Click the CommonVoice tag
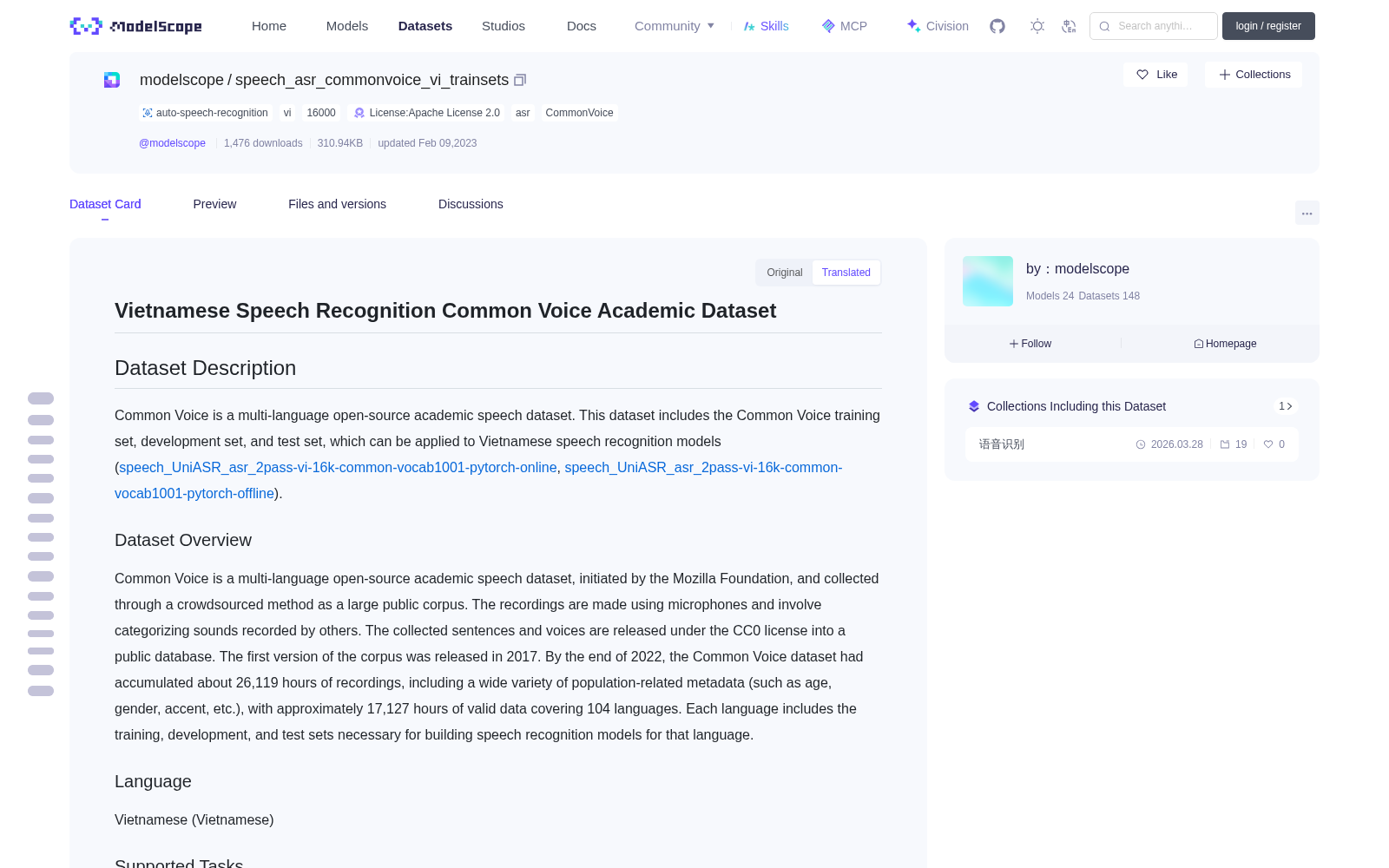This screenshot has width=1389, height=868. coord(579,113)
